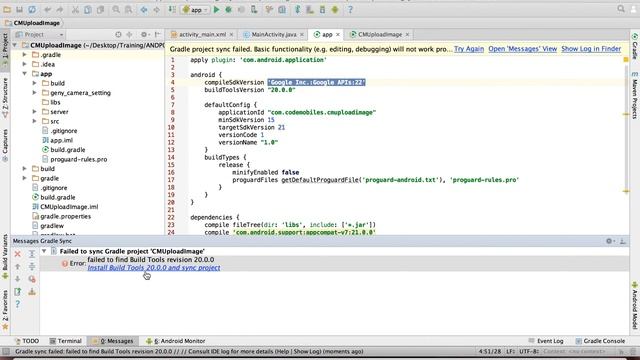Collapse the Failed to sync Gradle project node
The height and width of the screenshot is (360, 640).
[x=44, y=251]
